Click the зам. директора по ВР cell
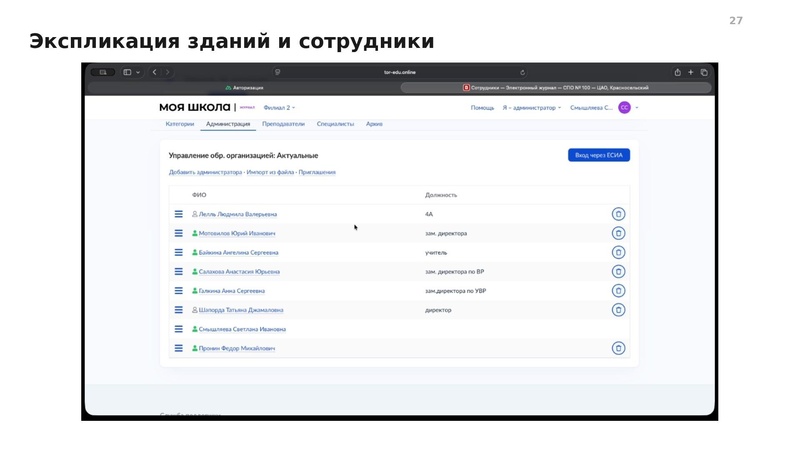 (x=455, y=271)
